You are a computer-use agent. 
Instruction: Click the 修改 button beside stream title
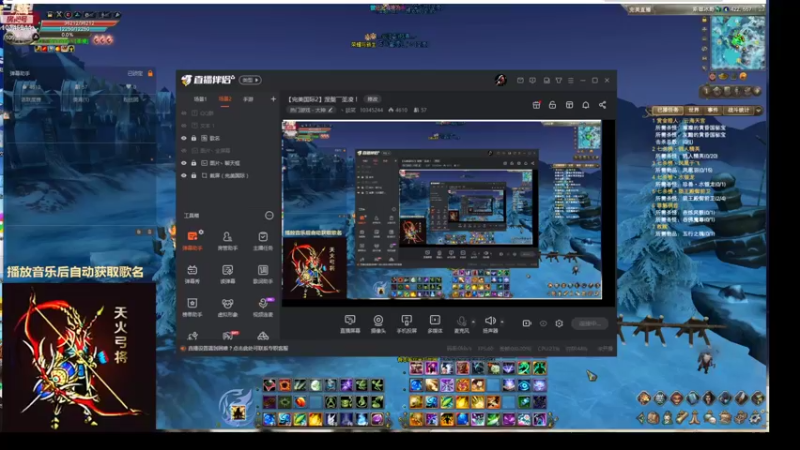[373, 99]
